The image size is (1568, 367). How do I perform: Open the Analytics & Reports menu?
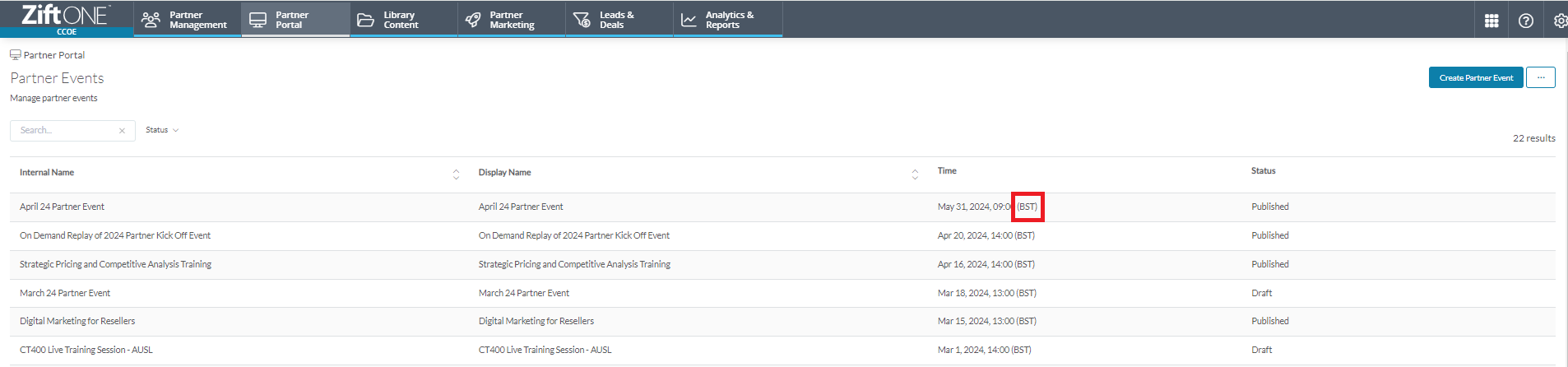point(727,20)
